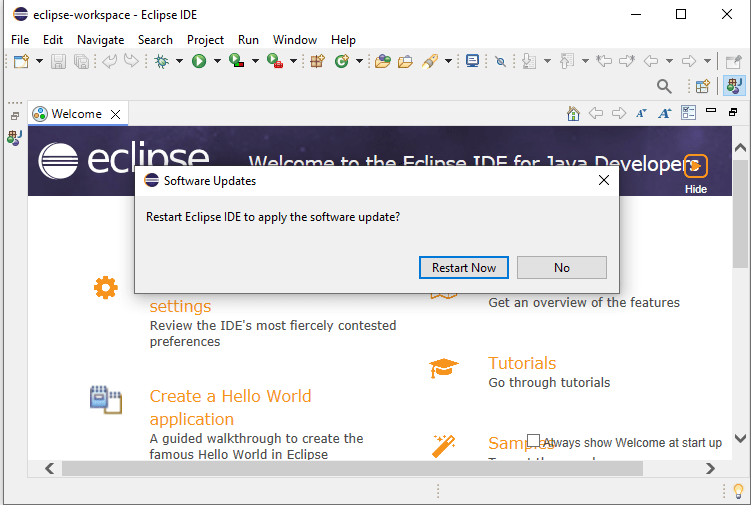Open the Project menu
Screen dimensions: 751x505
(205, 40)
